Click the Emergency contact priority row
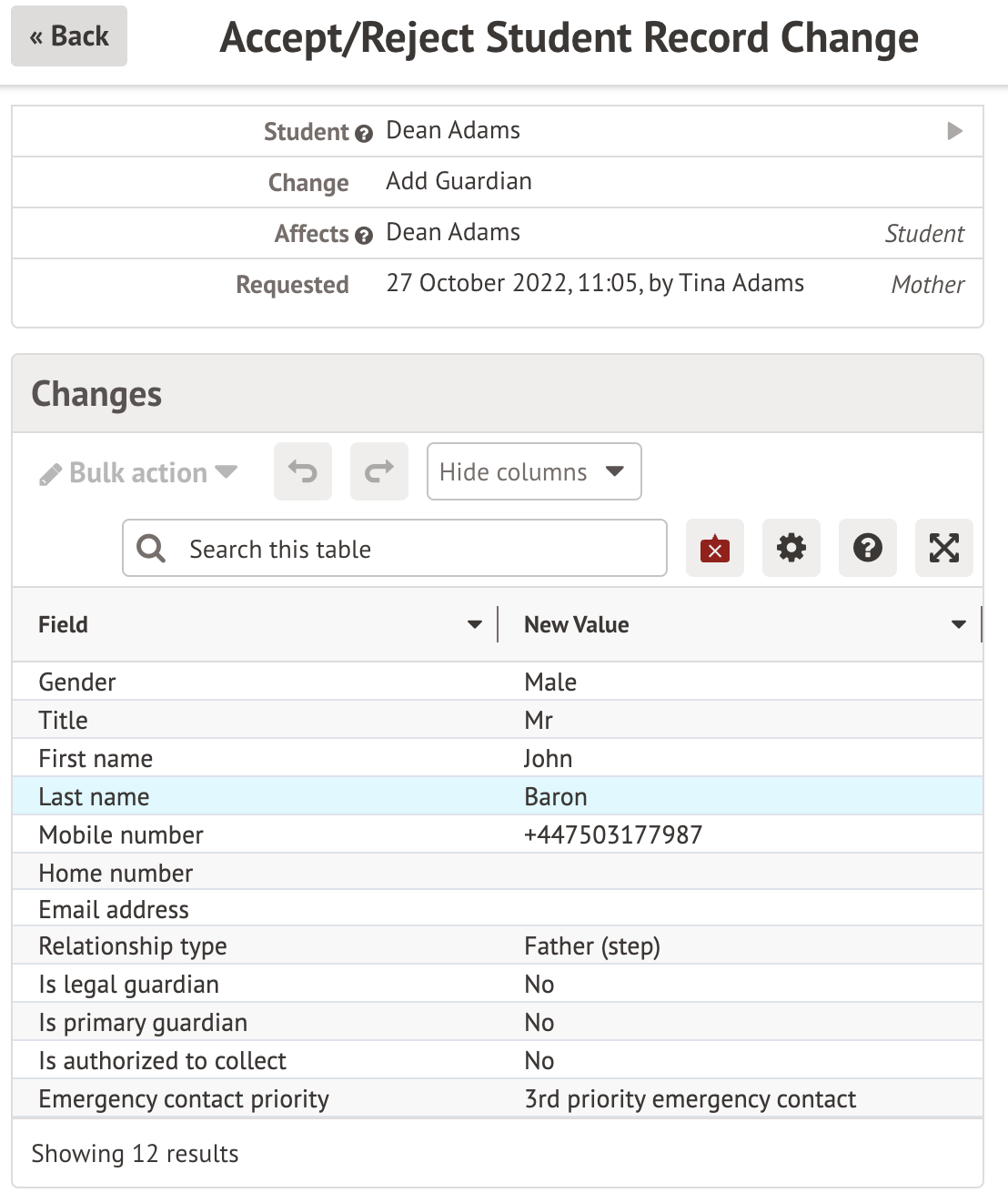Screen dimensions: 1008x1203 coord(497,1099)
